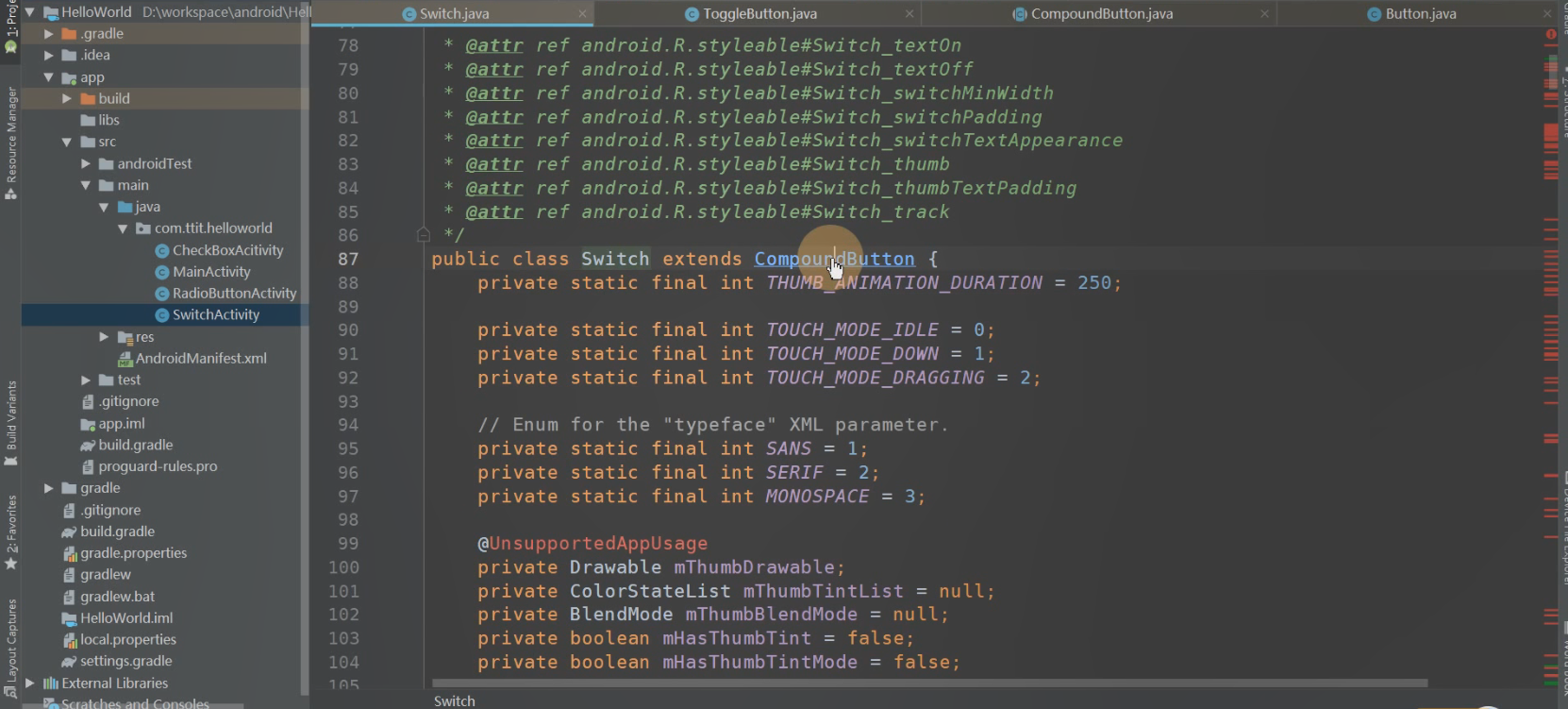Expand the build folder under app
Screen dimensions: 1568x709
[x=67, y=98]
